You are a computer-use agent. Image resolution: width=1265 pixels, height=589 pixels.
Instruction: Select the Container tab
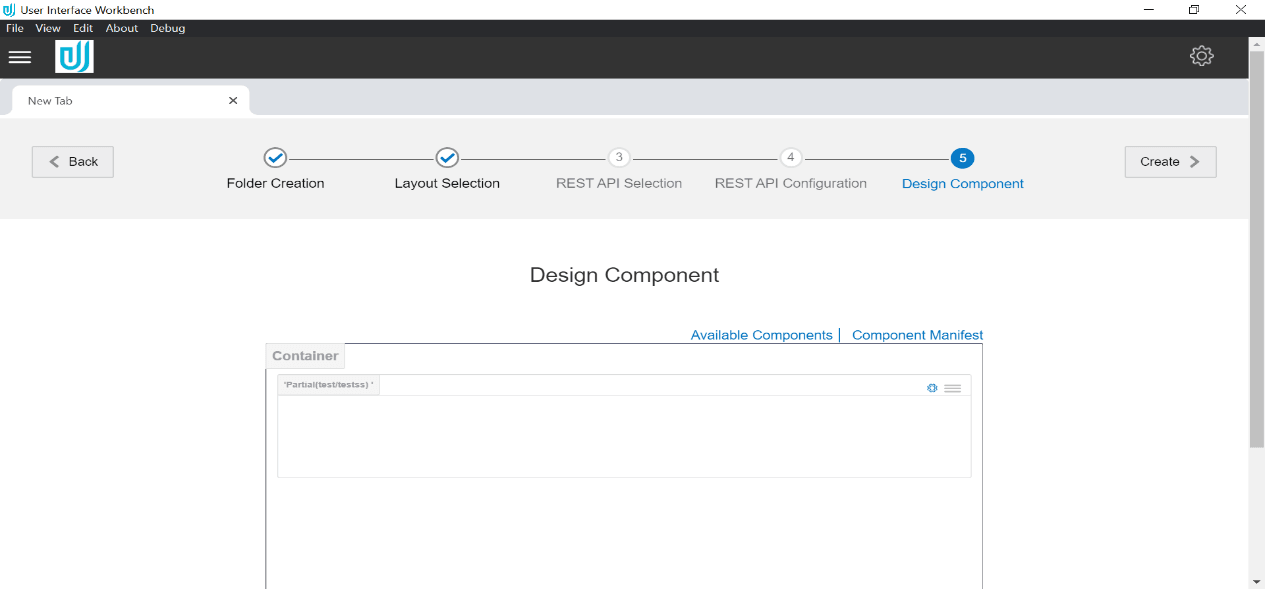click(304, 355)
